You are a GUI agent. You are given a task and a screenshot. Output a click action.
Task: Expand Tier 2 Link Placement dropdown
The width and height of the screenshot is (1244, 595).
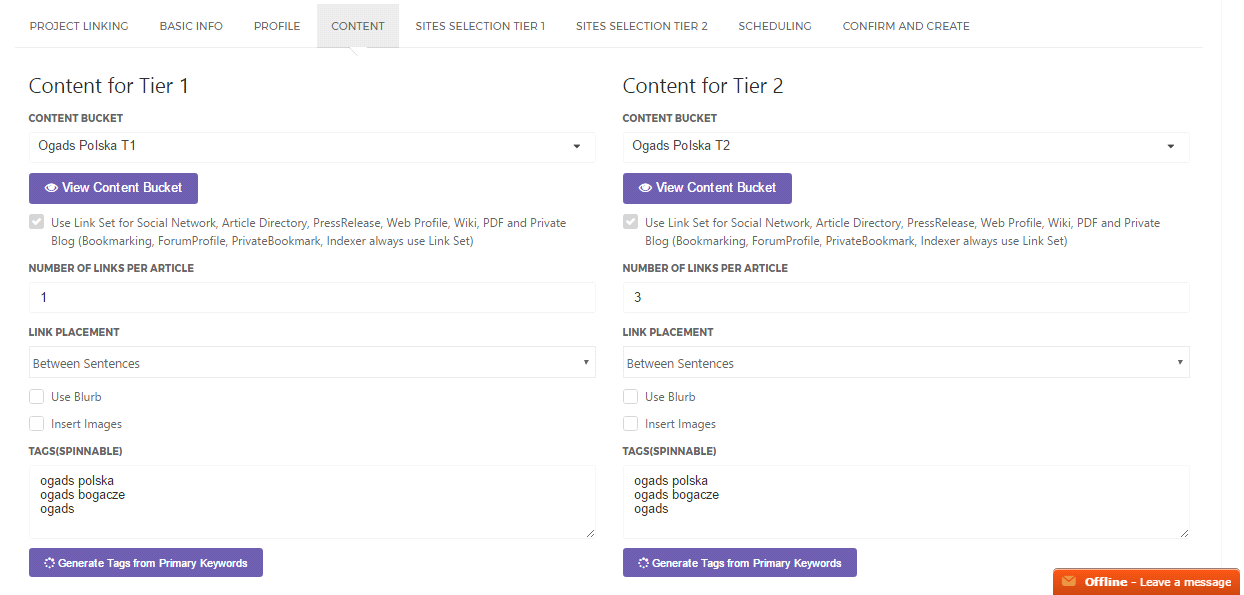coord(906,363)
